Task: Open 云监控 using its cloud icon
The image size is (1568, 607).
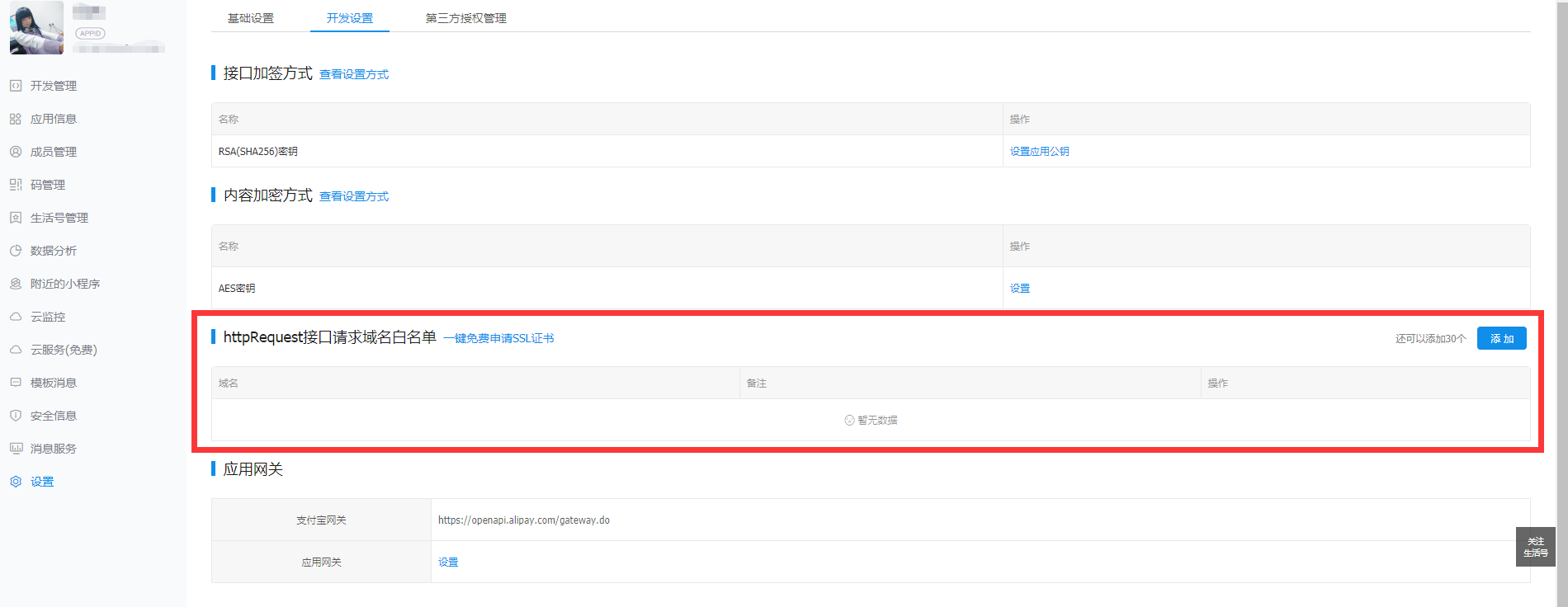Action: tap(16, 317)
